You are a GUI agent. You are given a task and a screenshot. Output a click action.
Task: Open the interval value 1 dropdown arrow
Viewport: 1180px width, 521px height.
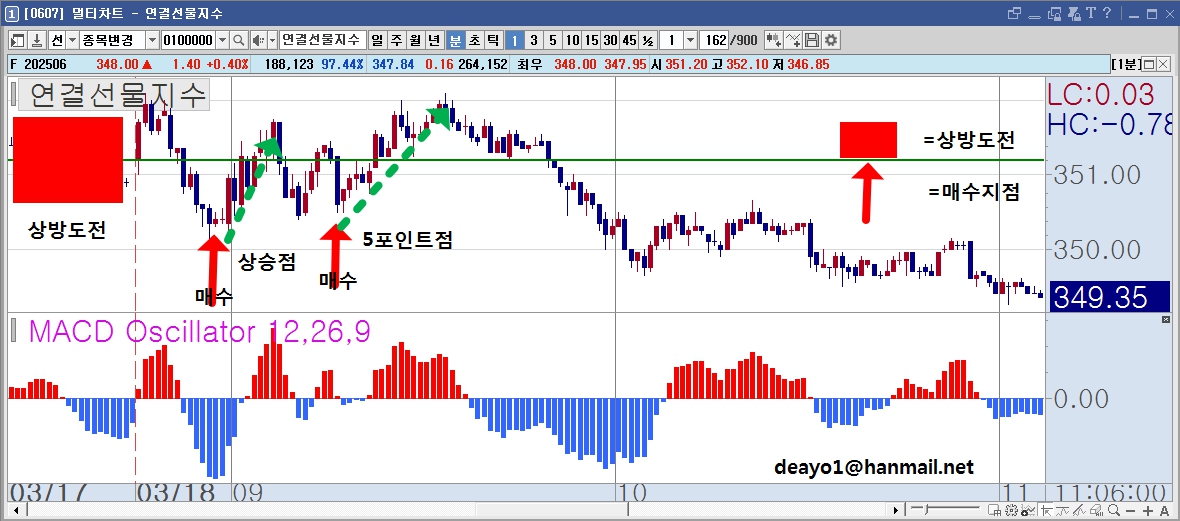(x=690, y=40)
